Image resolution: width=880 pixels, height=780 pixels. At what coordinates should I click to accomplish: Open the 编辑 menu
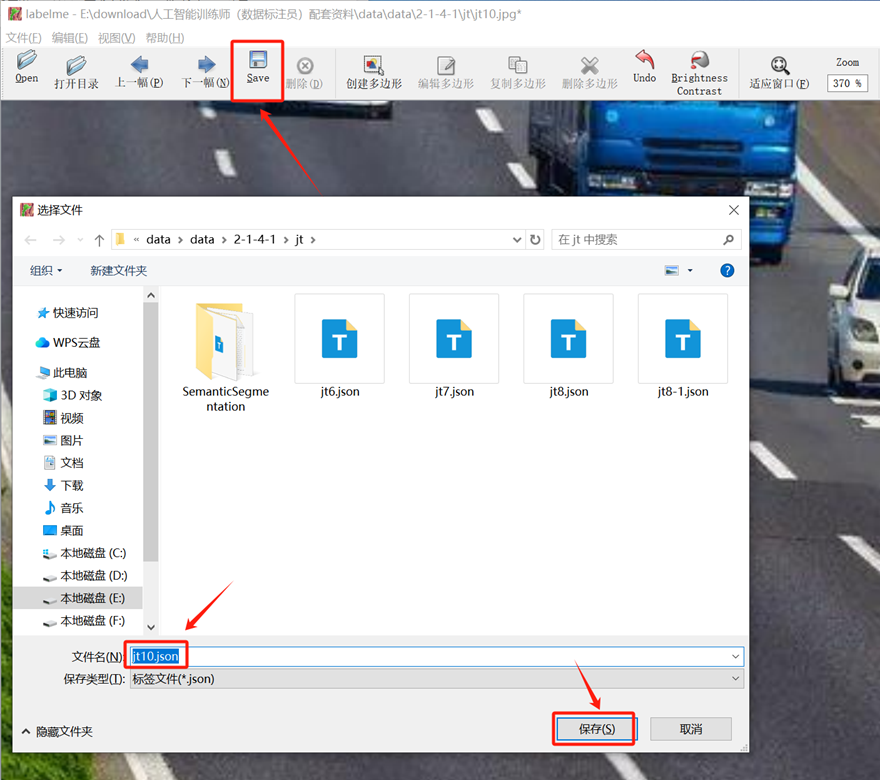pyautogui.click(x=70, y=38)
